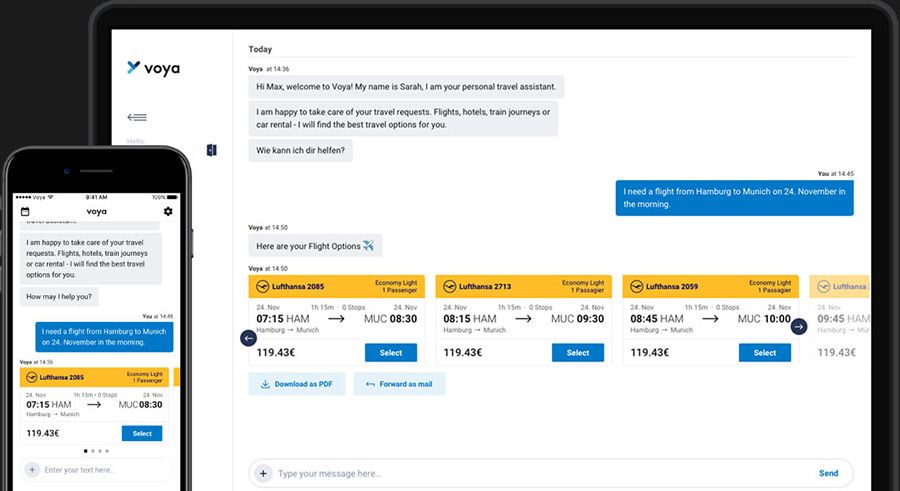Click the plus icon in phone text entry bar
The image size is (900, 491).
pos(32,470)
